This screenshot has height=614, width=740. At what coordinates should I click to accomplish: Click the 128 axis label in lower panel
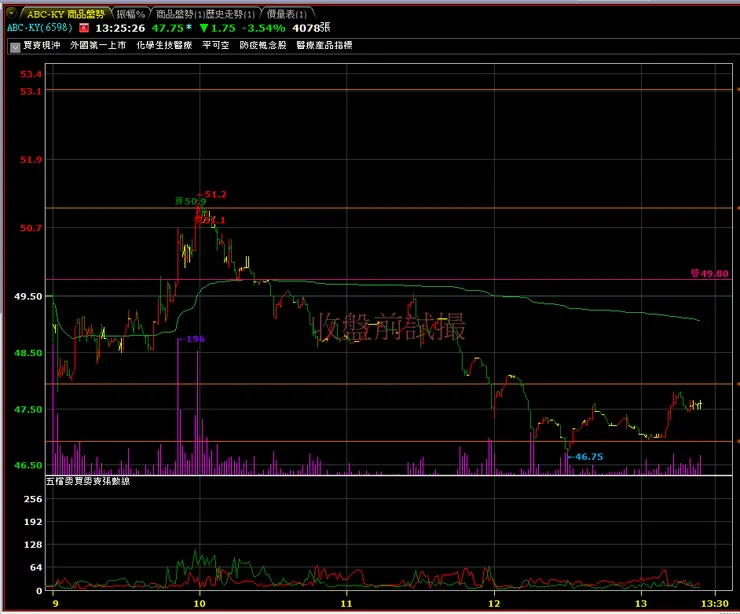33,545
